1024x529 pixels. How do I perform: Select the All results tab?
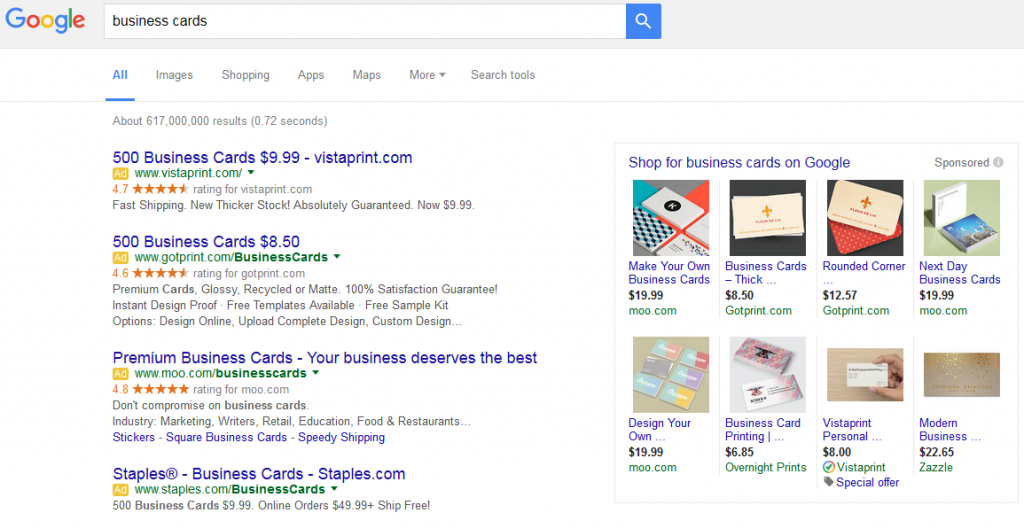pyautogui.click(x=120, y=75)
